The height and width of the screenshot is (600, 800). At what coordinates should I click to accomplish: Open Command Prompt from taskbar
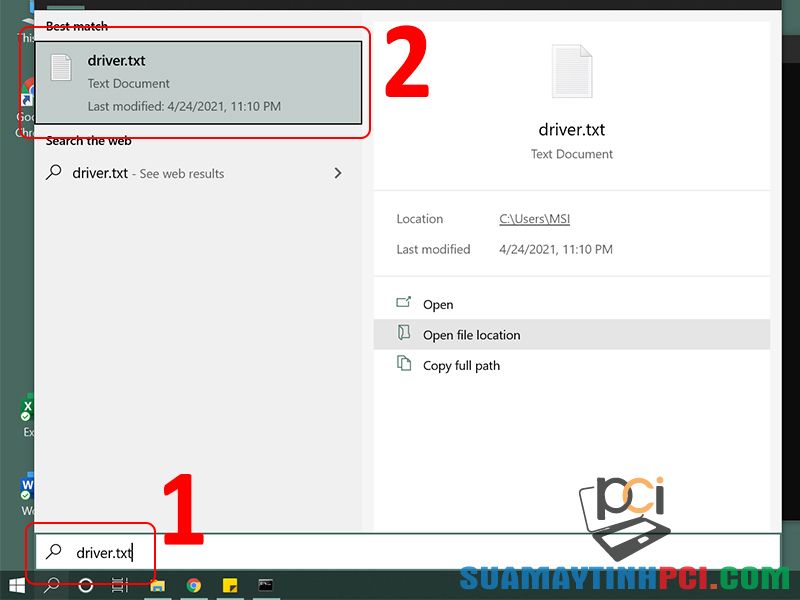pos(265,585)
